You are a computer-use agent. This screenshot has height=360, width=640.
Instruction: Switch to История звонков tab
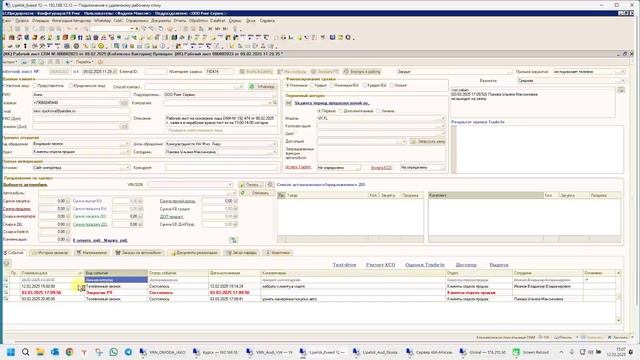[x=50, y=253]
